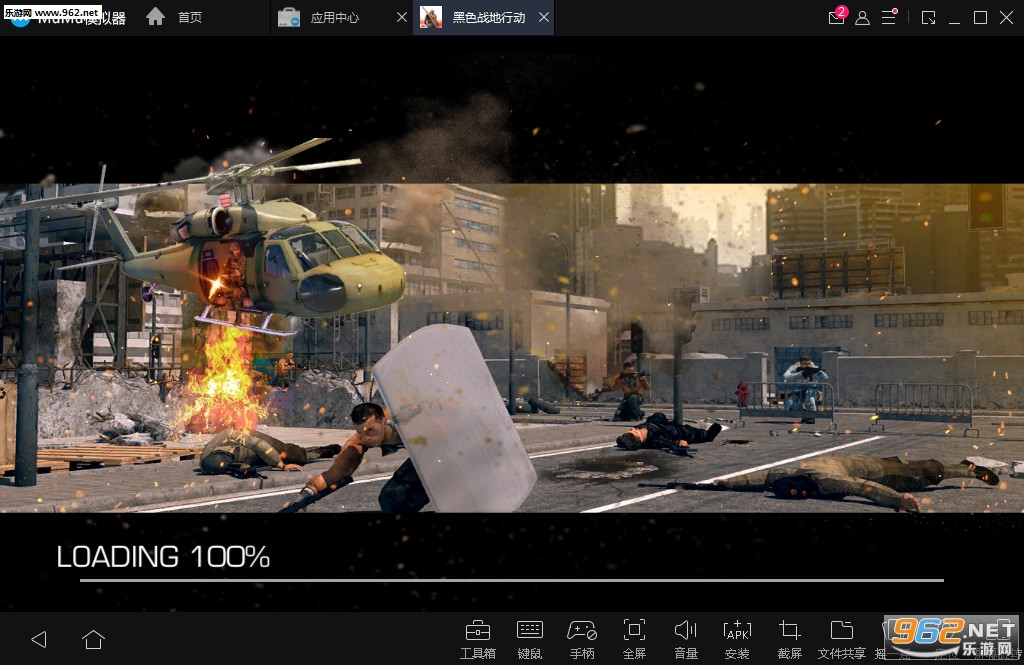This screenshot has height=665, width=1024.
Task: Enter 全屏 fullscreen mode
Action: point(634,640)
